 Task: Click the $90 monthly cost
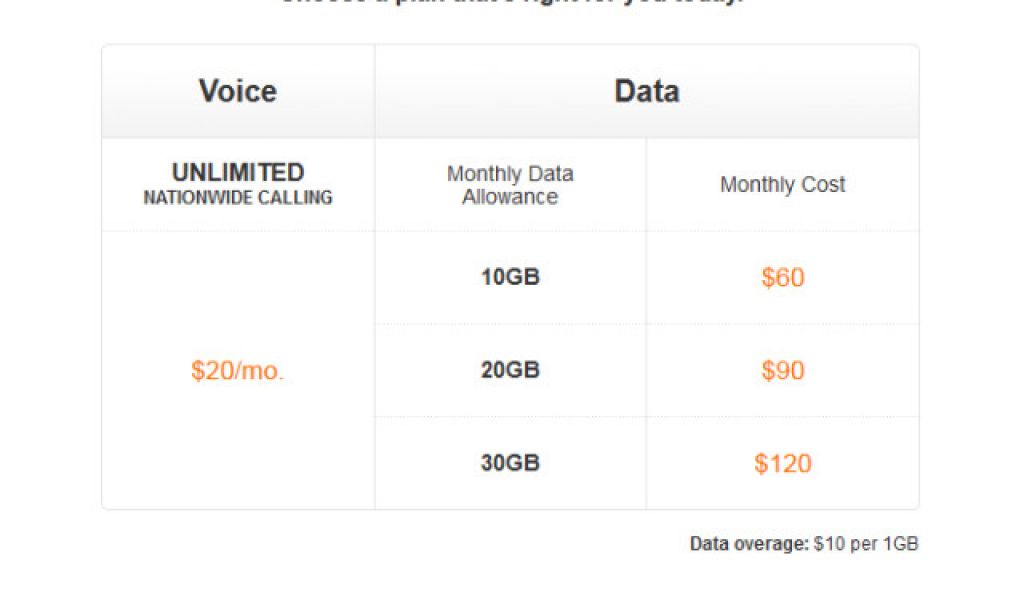pos(782,370)
